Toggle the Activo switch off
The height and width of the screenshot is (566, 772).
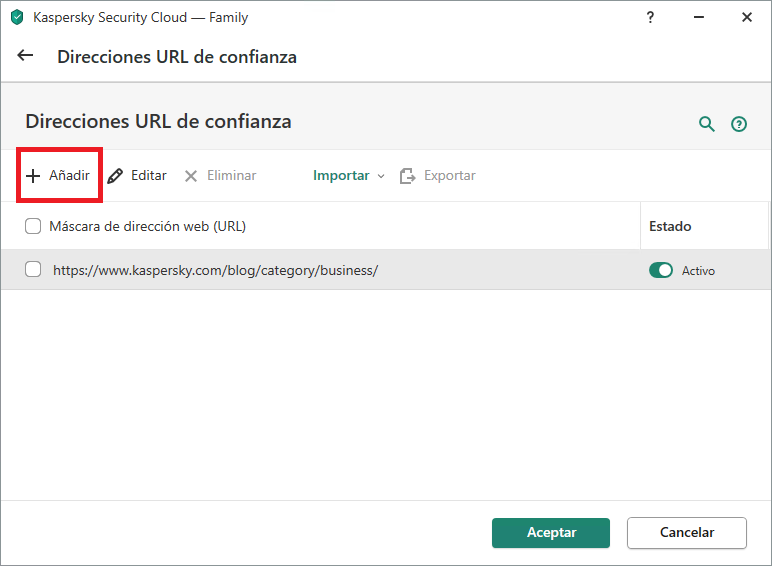point(661,270)
